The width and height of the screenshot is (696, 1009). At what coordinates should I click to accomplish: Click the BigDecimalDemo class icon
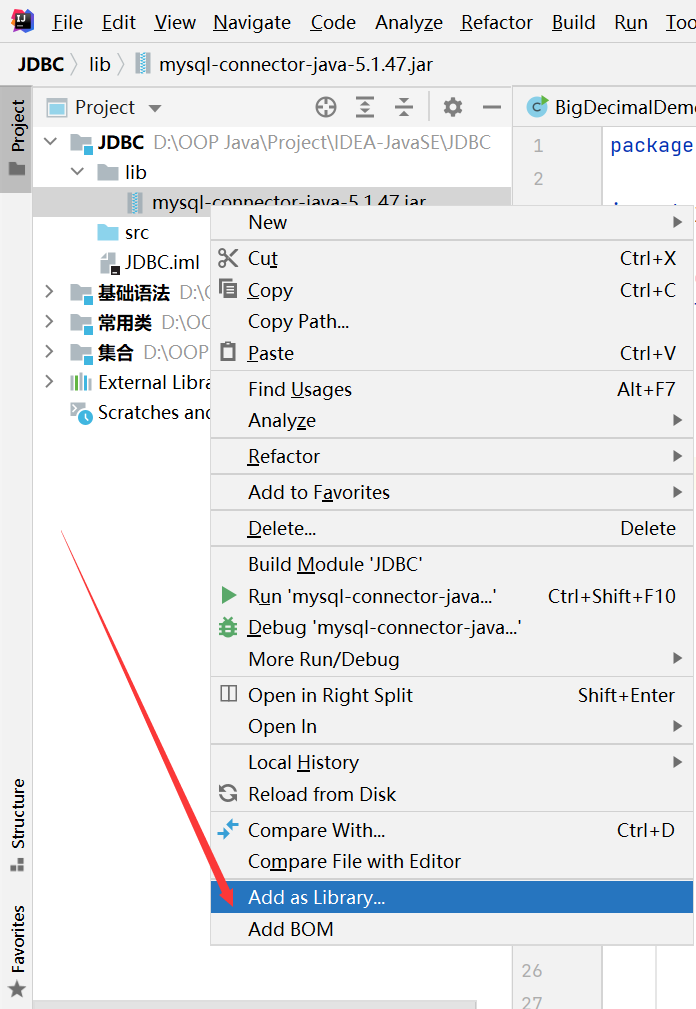pos(537,107)
